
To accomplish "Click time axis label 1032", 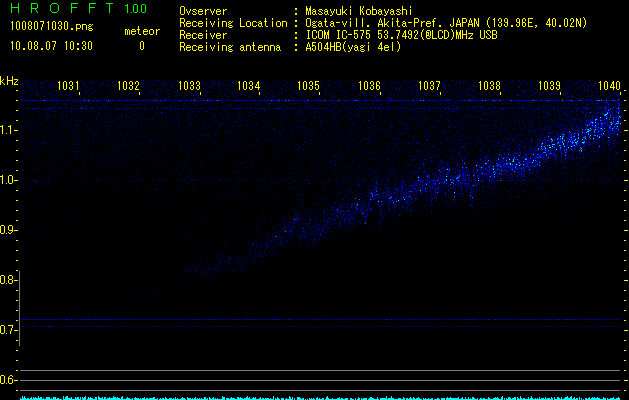I will [128, 85].
